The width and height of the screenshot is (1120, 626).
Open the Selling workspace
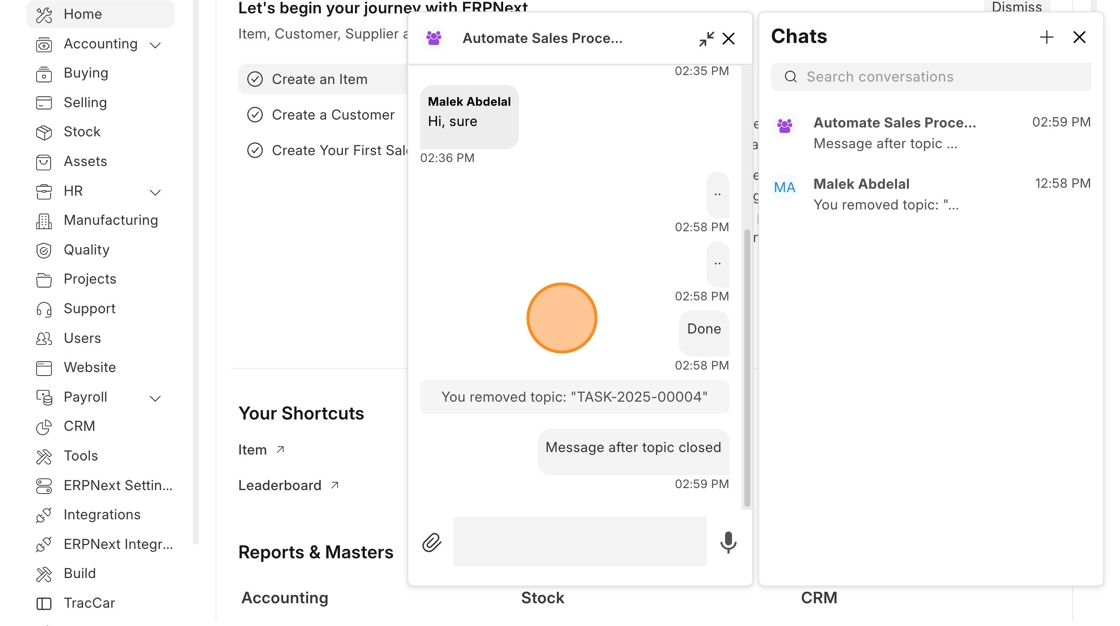coord(85,103)
